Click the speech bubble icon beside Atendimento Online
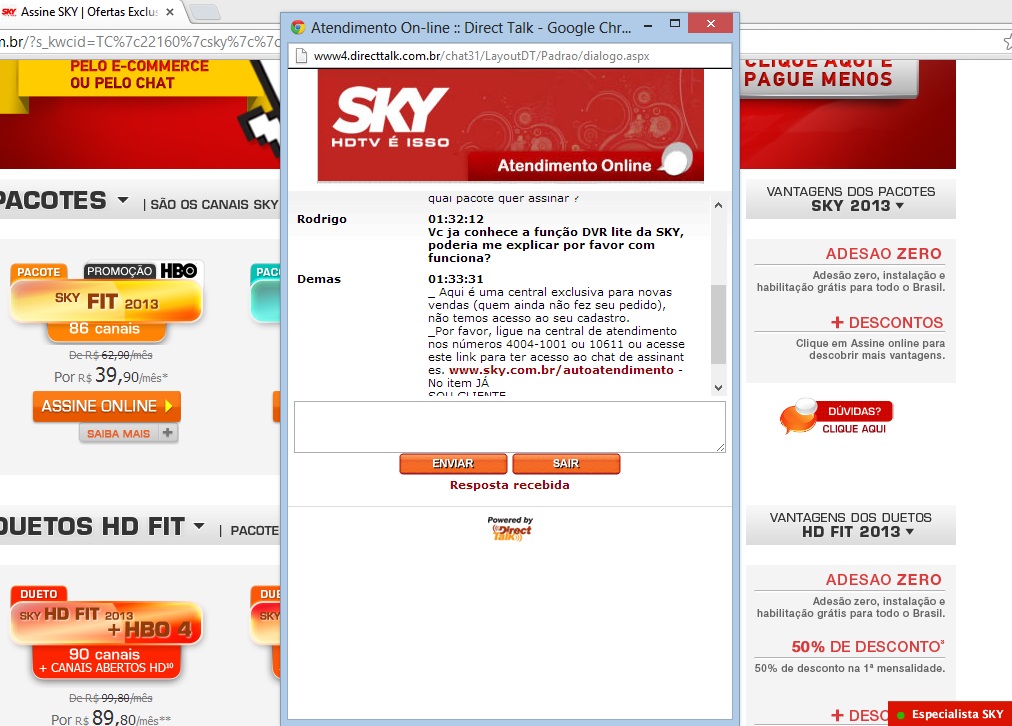This screenshot has height=726, width=1012. pos(675,161)
